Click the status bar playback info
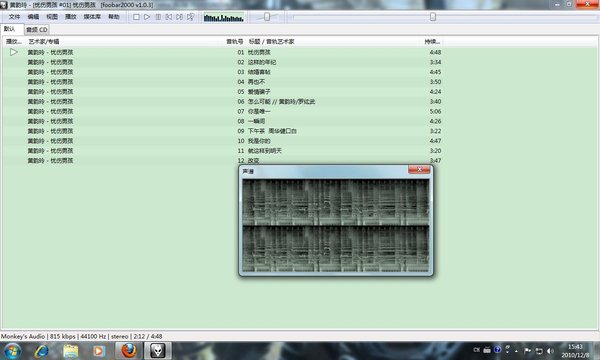 coord(82,337)
